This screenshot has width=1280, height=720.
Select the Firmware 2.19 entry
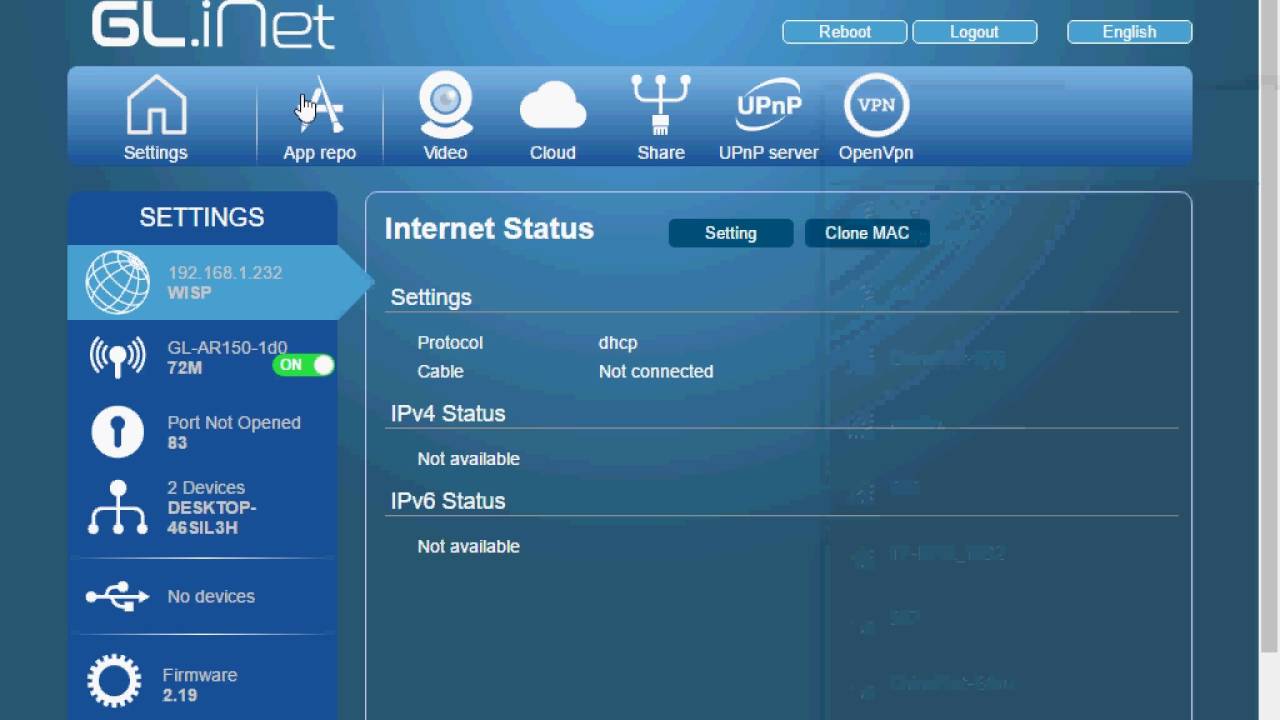(x=202, y=684)
